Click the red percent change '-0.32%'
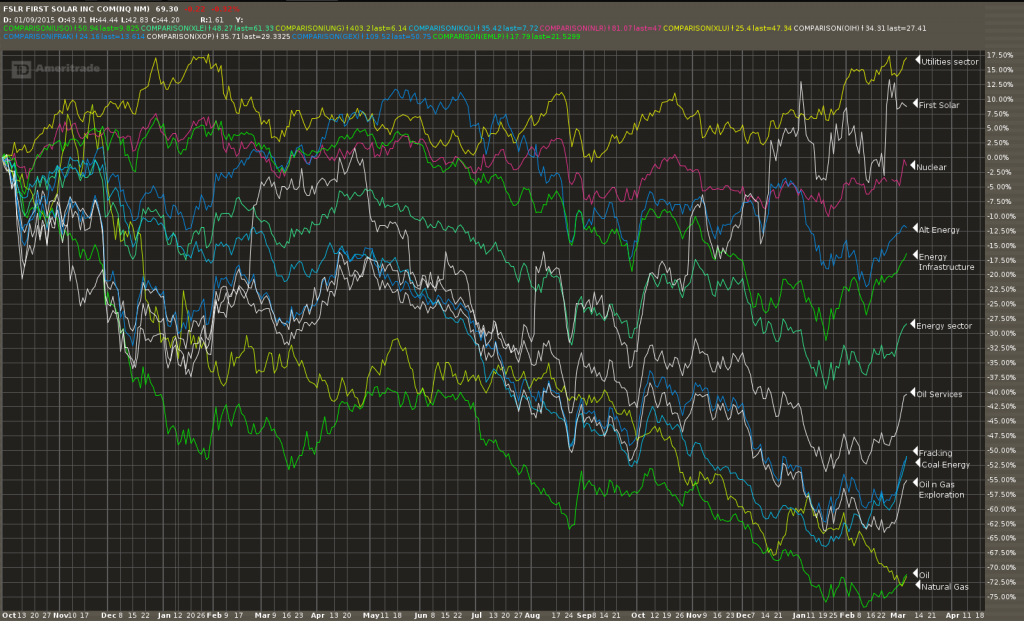This screenshot has height=621, width=1024. pos(225,9)
